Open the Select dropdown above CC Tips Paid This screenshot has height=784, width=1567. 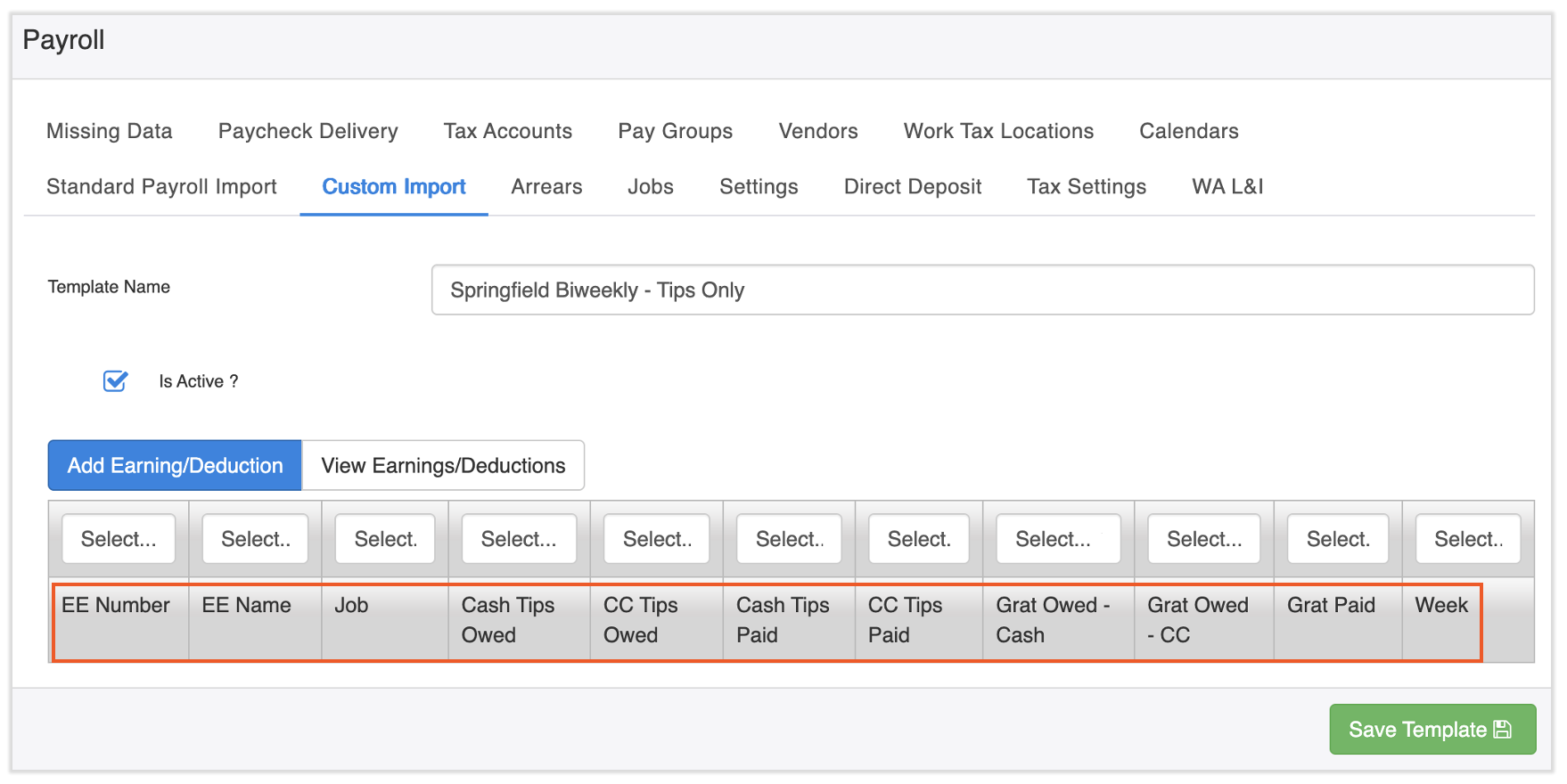click(x=918, y=539)
